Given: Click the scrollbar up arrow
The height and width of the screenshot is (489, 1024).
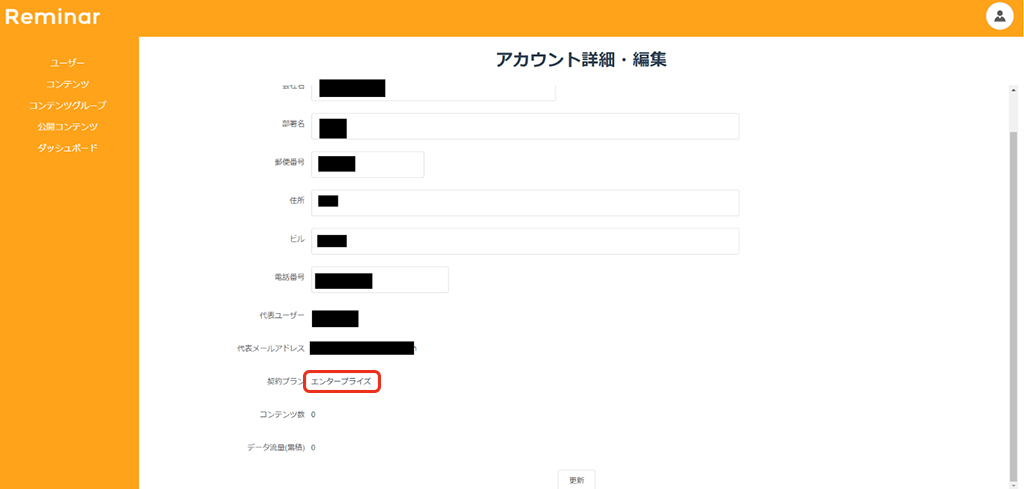Looking at the screenshot, I should [1014, 90].
